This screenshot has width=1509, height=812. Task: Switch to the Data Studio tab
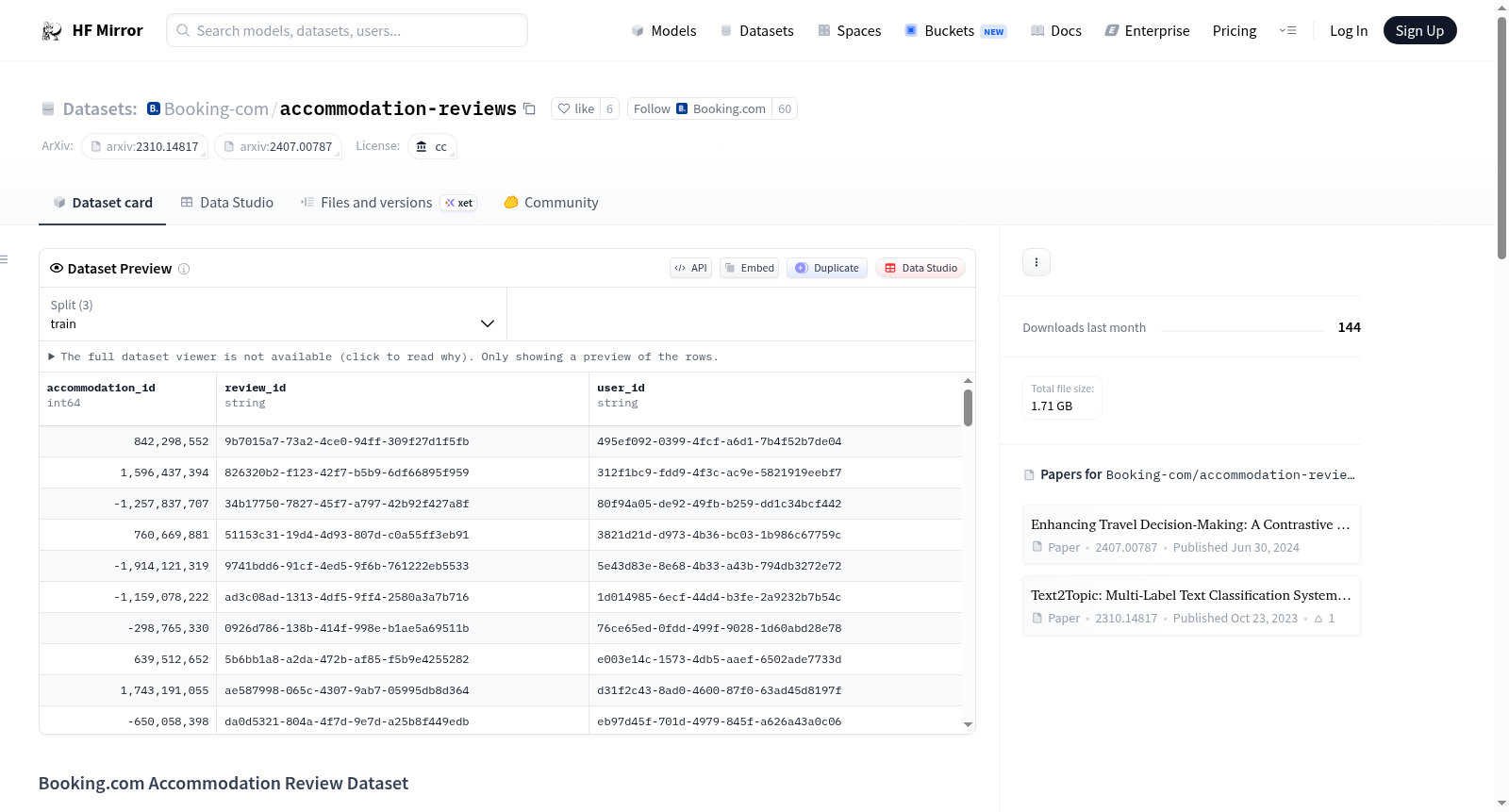pyautogui.click(x=227, y=203)
